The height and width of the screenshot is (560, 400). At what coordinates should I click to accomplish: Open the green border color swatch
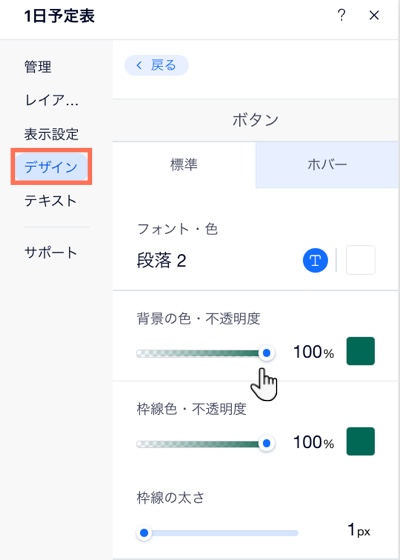361,441
